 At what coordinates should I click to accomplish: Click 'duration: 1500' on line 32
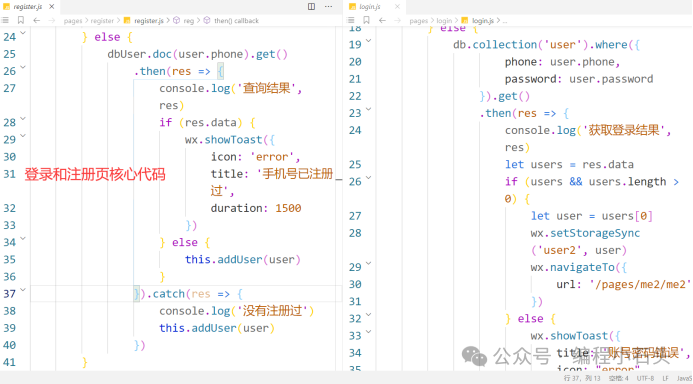point(256,208)
